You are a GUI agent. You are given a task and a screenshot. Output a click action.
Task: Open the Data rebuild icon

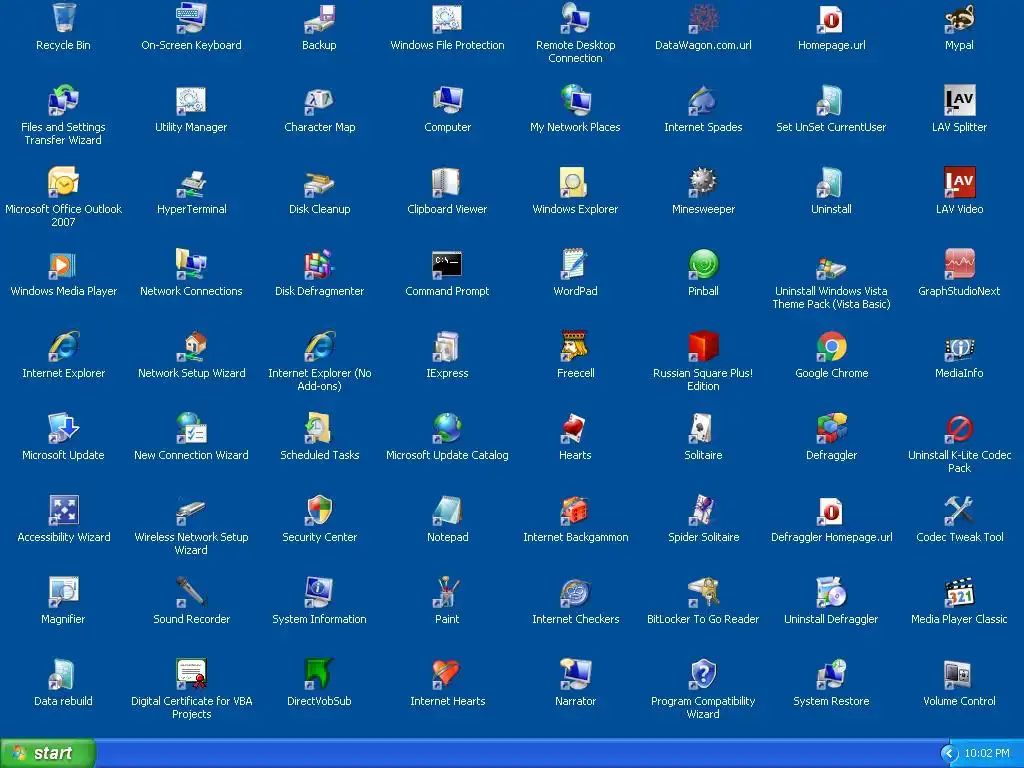(63, 674)
